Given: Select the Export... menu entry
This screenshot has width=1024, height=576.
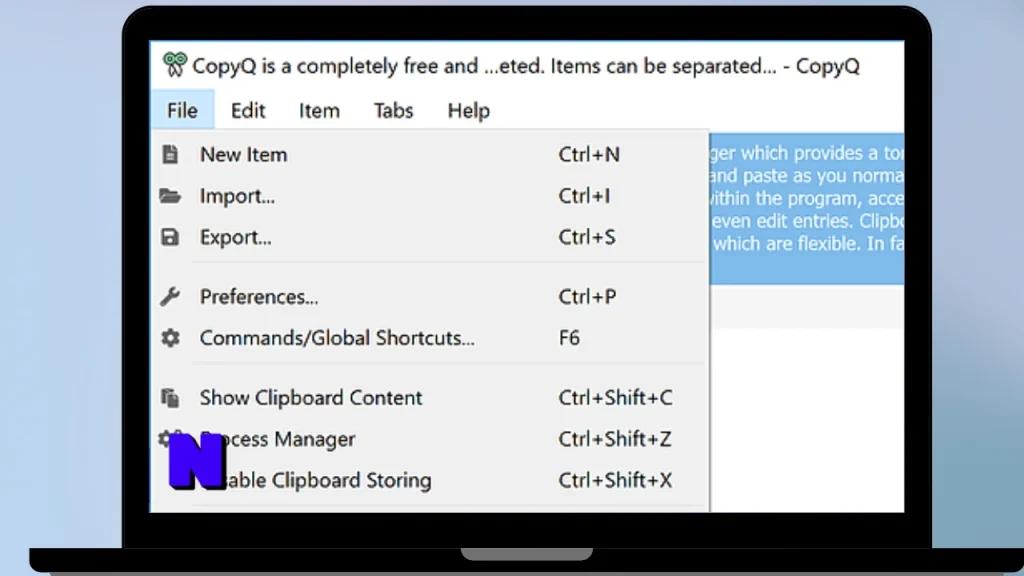Looking at the screenshot, I should pos(430,237).
